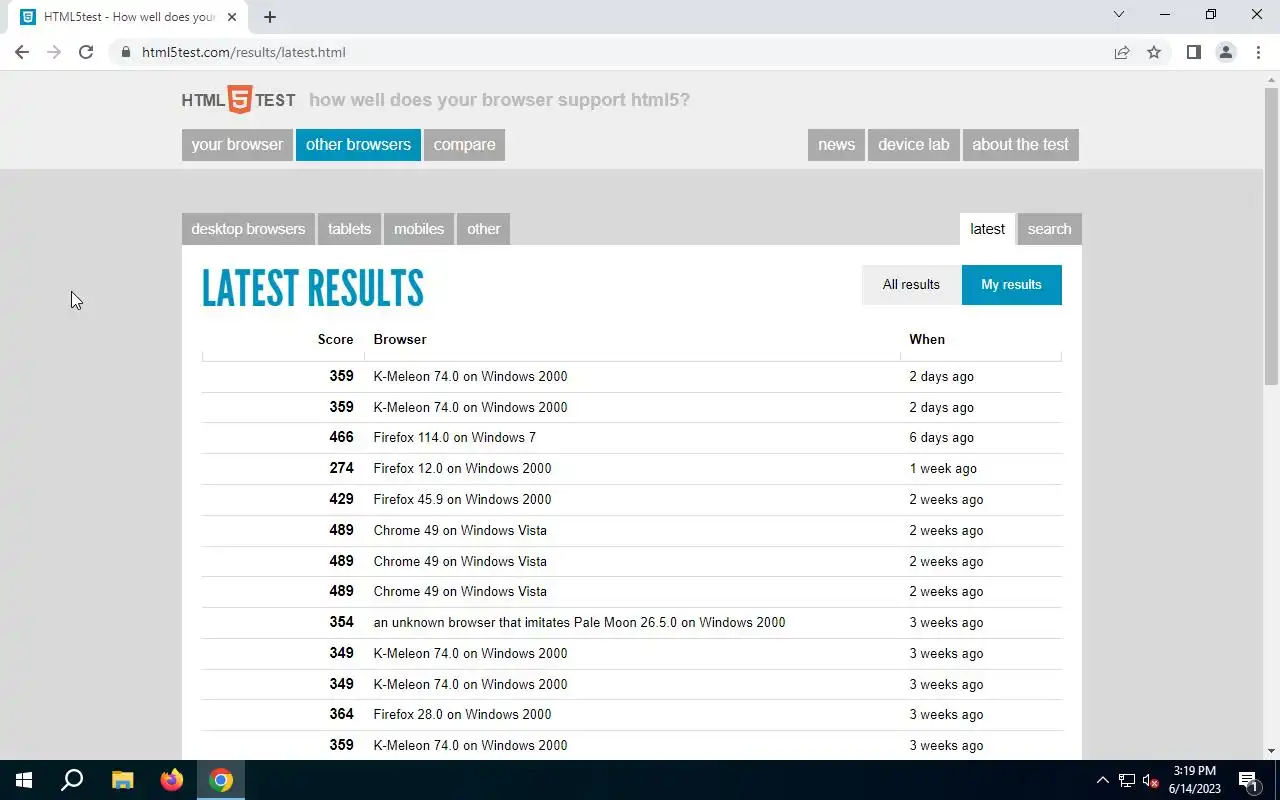The width and height of the screenshot is (1280, 800).
Task: Click '1 week ago' timestamp
Action: pyautogui.click(x=943, y=468)
